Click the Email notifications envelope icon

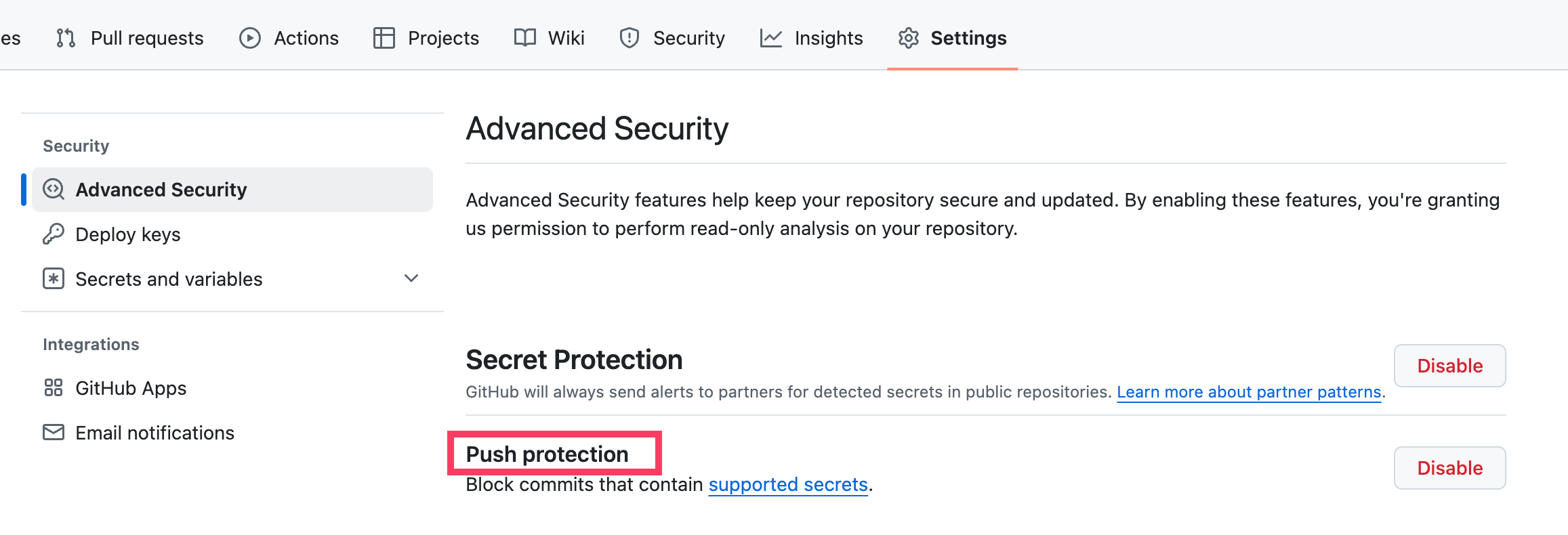(54, 433)
